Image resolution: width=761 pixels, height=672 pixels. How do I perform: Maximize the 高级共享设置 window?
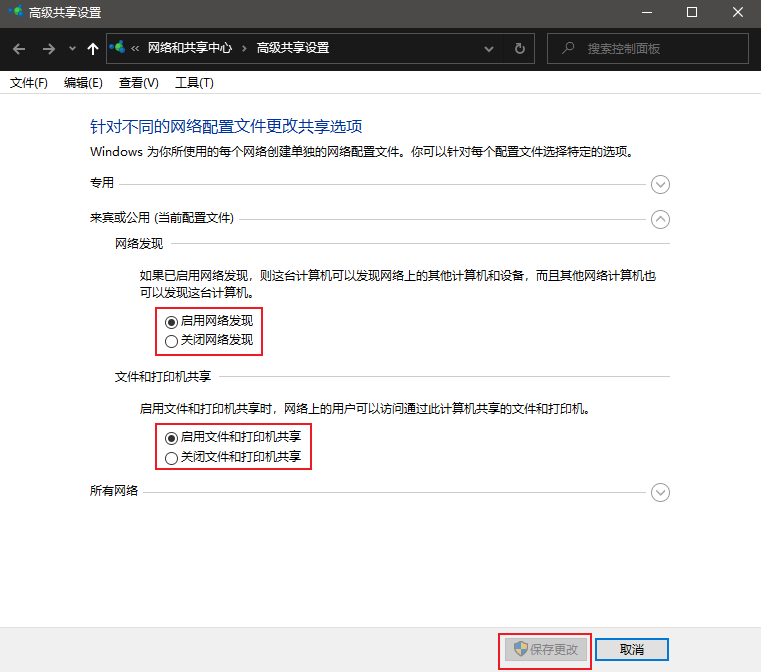(x=692, y=12)
